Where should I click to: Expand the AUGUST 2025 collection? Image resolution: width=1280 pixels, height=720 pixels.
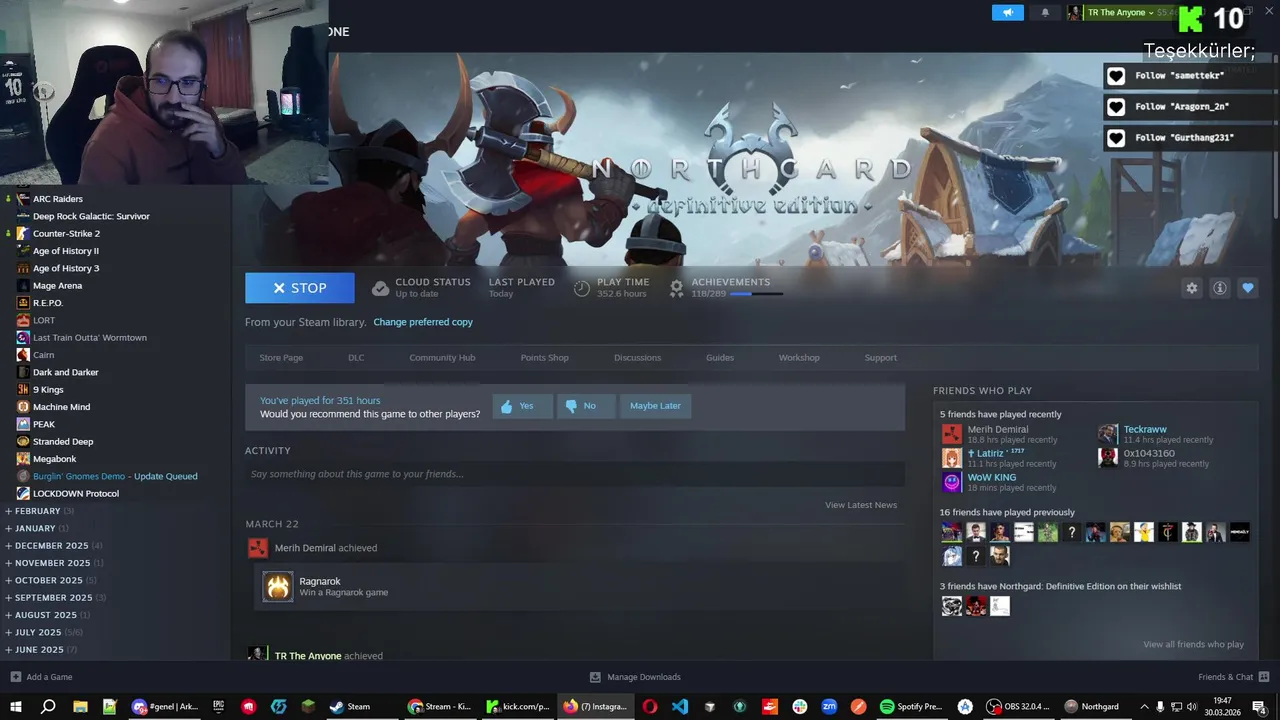(x=46, y=615)
